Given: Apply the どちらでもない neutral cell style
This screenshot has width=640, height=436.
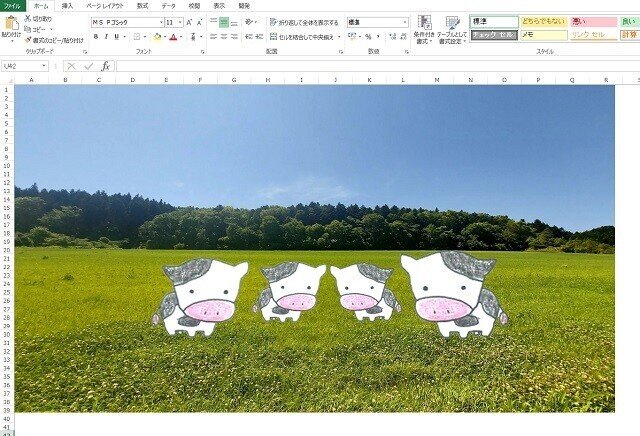Looking at the screenshot, I should (544, 22).
